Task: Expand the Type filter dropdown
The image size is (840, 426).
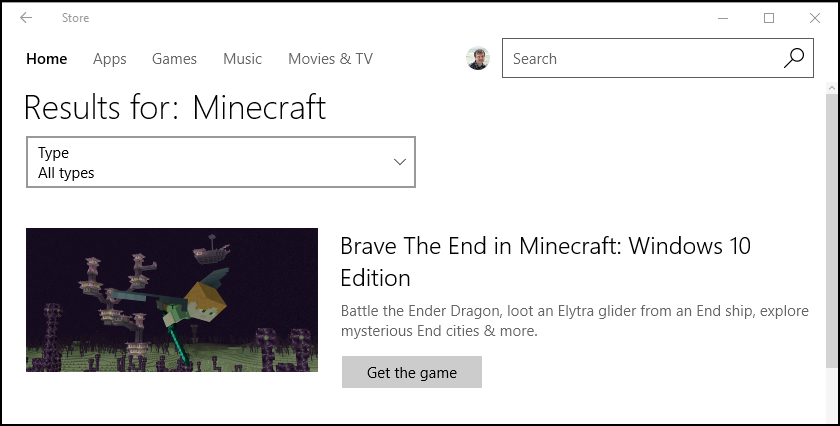Action: [221, 162]
